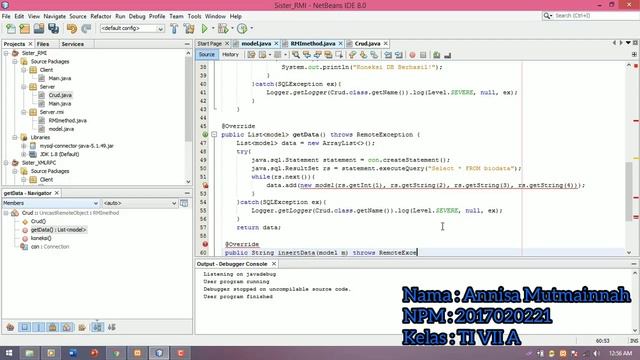Click the override glyph on line 46
The image size is (640, 360).
click(205, 134)
